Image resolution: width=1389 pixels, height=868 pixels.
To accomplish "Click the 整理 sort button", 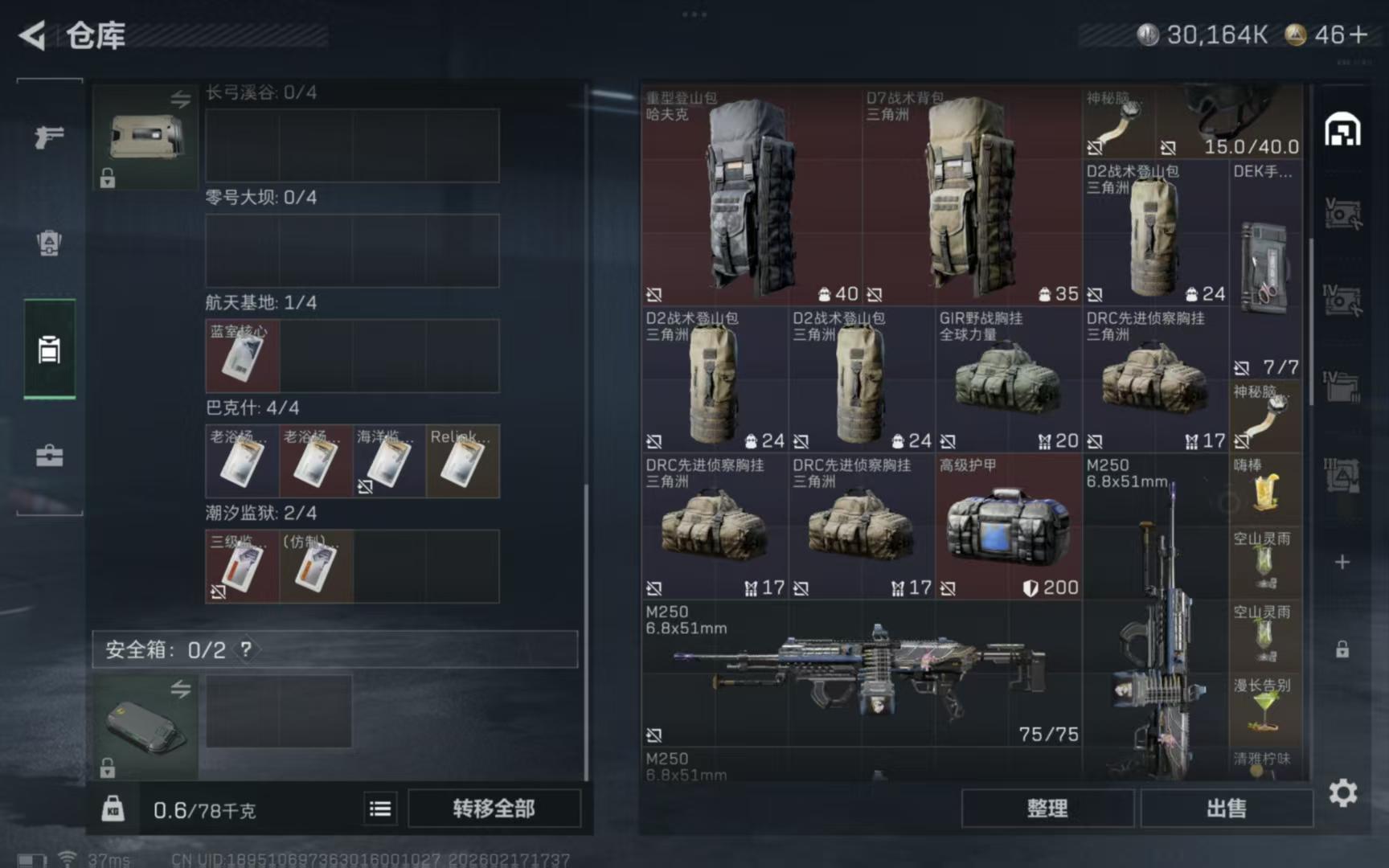I will click(1047, 809).
